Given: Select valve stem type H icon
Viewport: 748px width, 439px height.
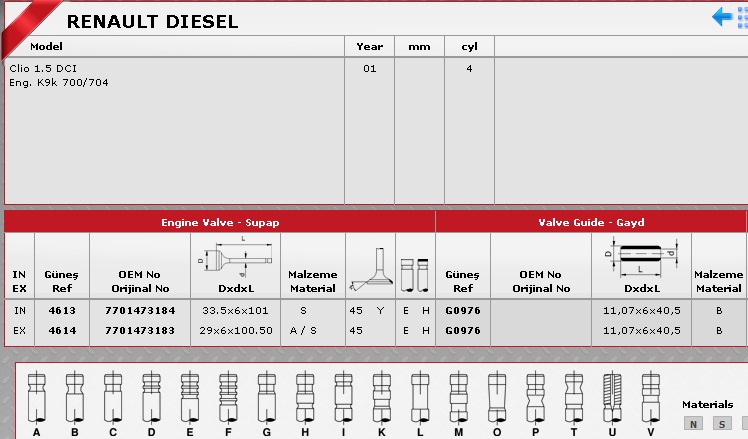Looking at the screenshot, I should coord(304,398).
